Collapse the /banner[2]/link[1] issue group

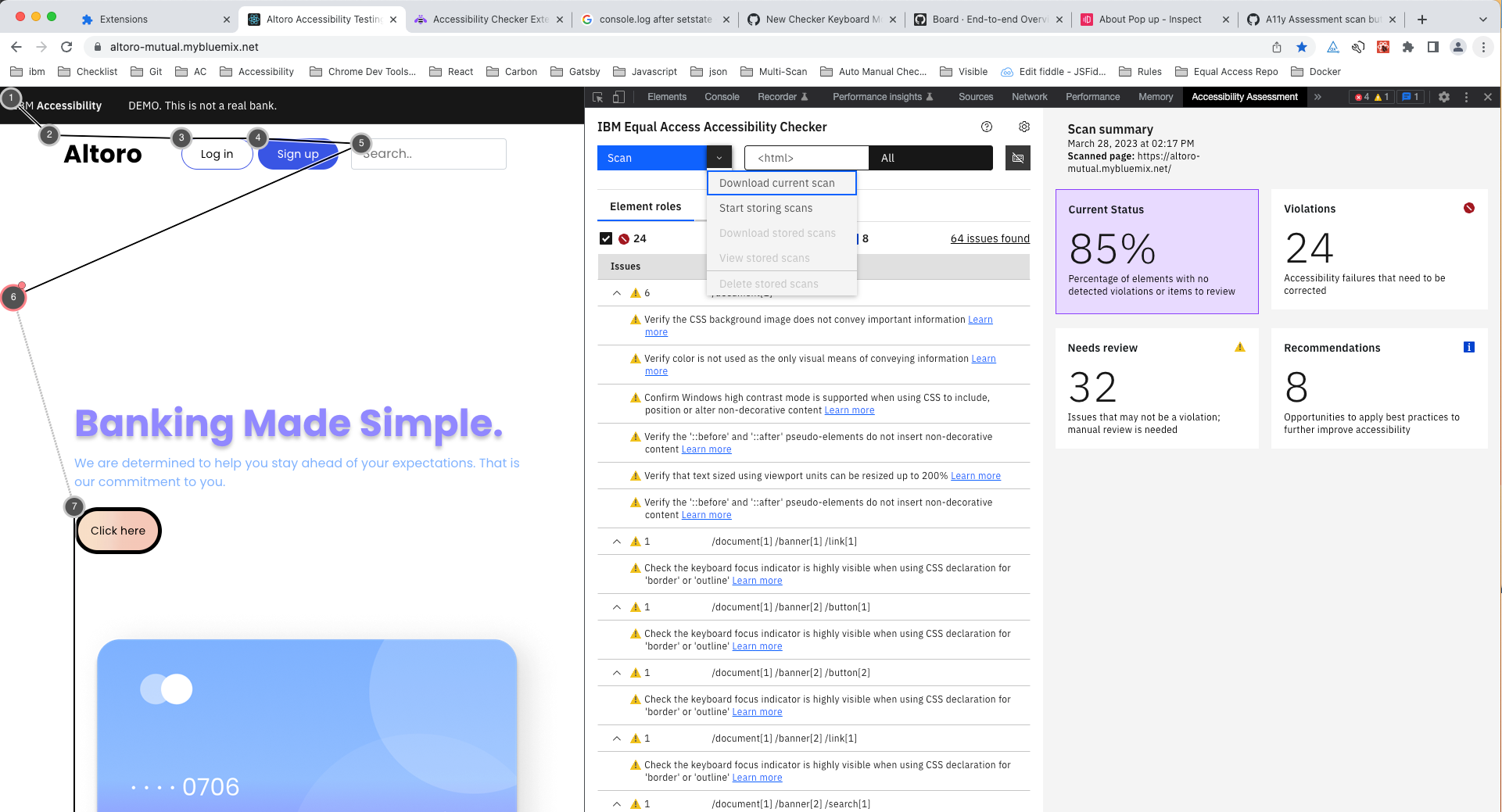tap(617, 739)
